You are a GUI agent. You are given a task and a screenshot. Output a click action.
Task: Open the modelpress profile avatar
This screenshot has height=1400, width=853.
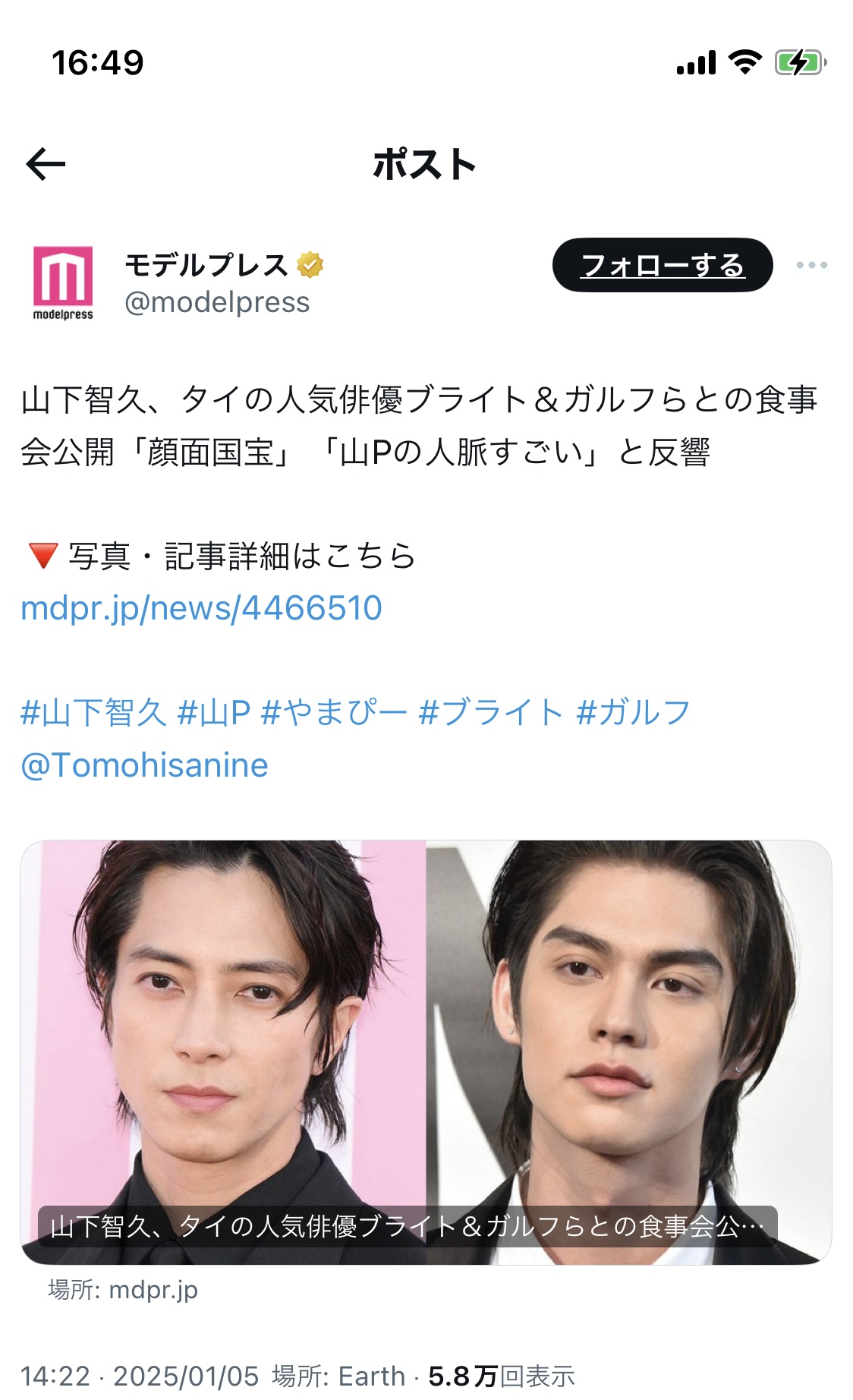[63, 283]
